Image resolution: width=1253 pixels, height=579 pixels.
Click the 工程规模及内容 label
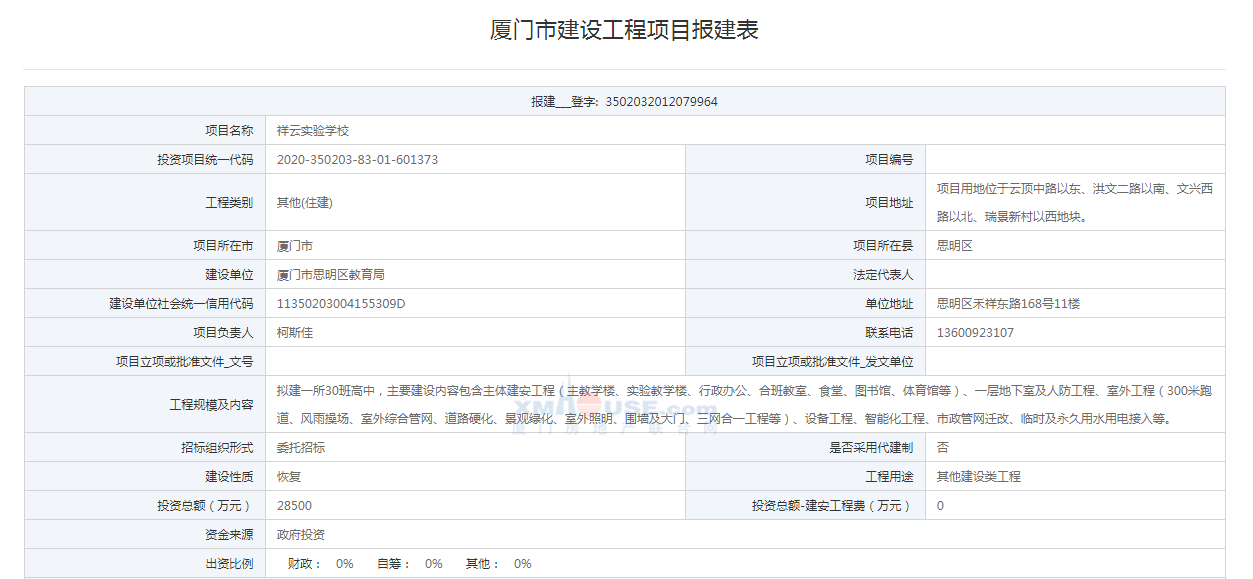(x=211, y=405)
